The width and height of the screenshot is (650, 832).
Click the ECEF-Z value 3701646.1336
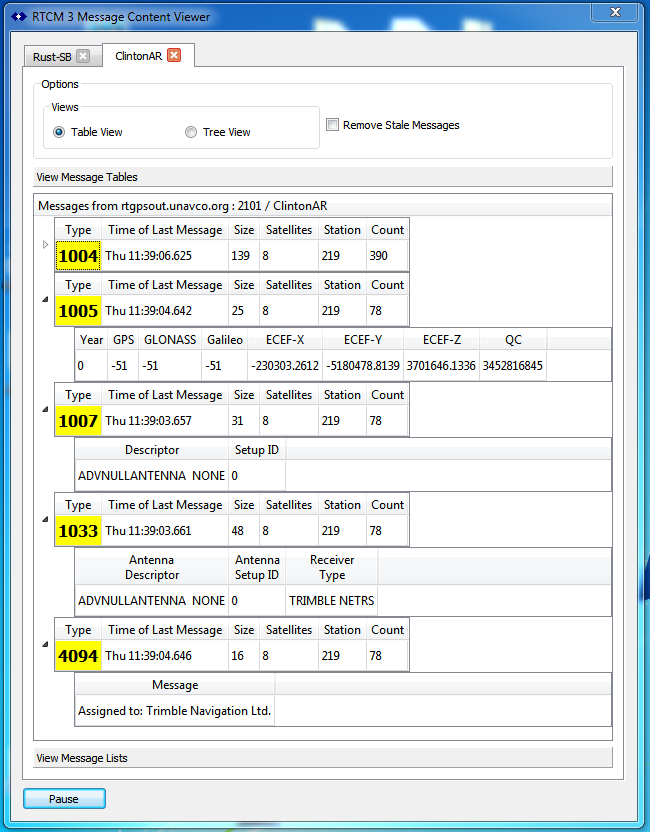coord(441,366)
